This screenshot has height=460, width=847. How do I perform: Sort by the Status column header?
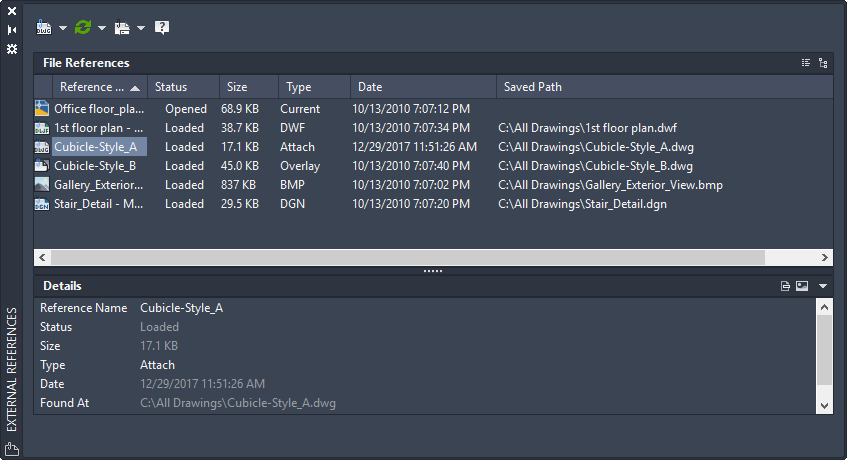coord(171,87)
